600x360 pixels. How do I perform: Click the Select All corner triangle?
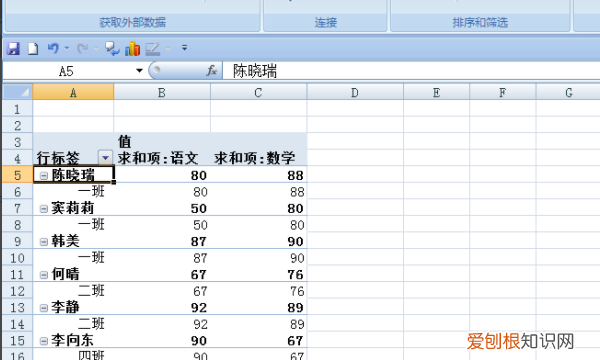[18, 92]
